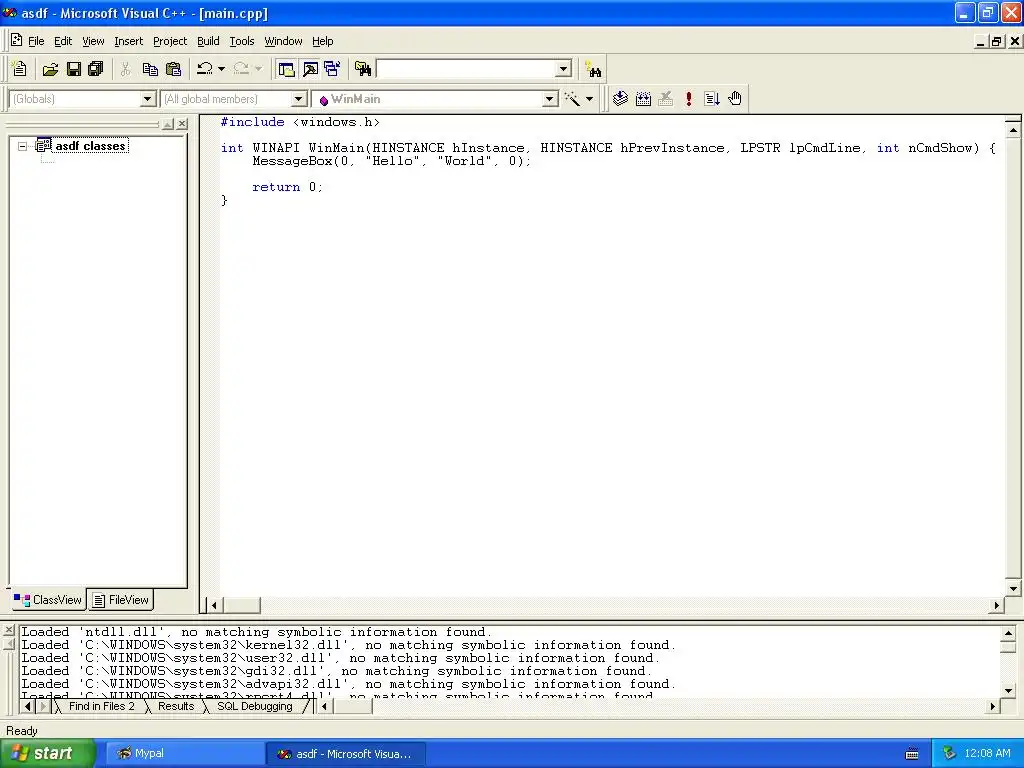
Task: Click inside the Find text field
Action: pyautogui.click(x=466, y=69)
